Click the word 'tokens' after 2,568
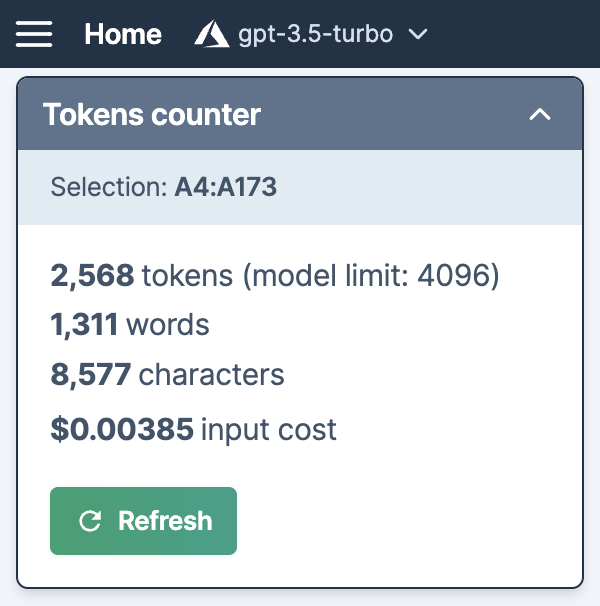600x606 pixels. (188, 276)
